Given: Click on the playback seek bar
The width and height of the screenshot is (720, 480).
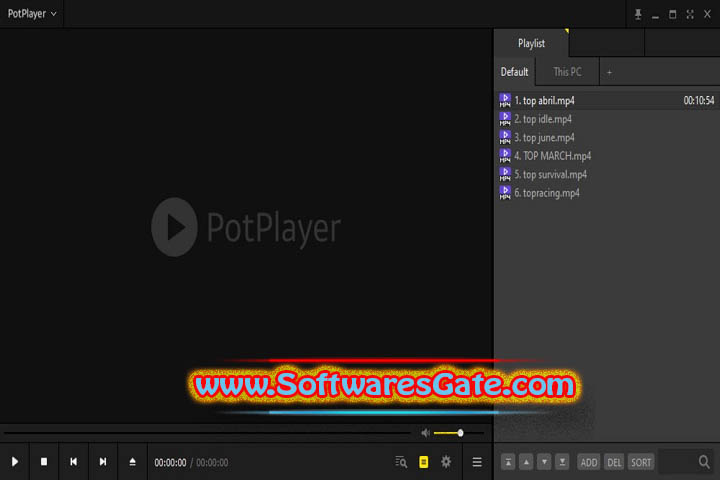Looking at the screenshot, I should pyautogui.click(x=207, y=433).
